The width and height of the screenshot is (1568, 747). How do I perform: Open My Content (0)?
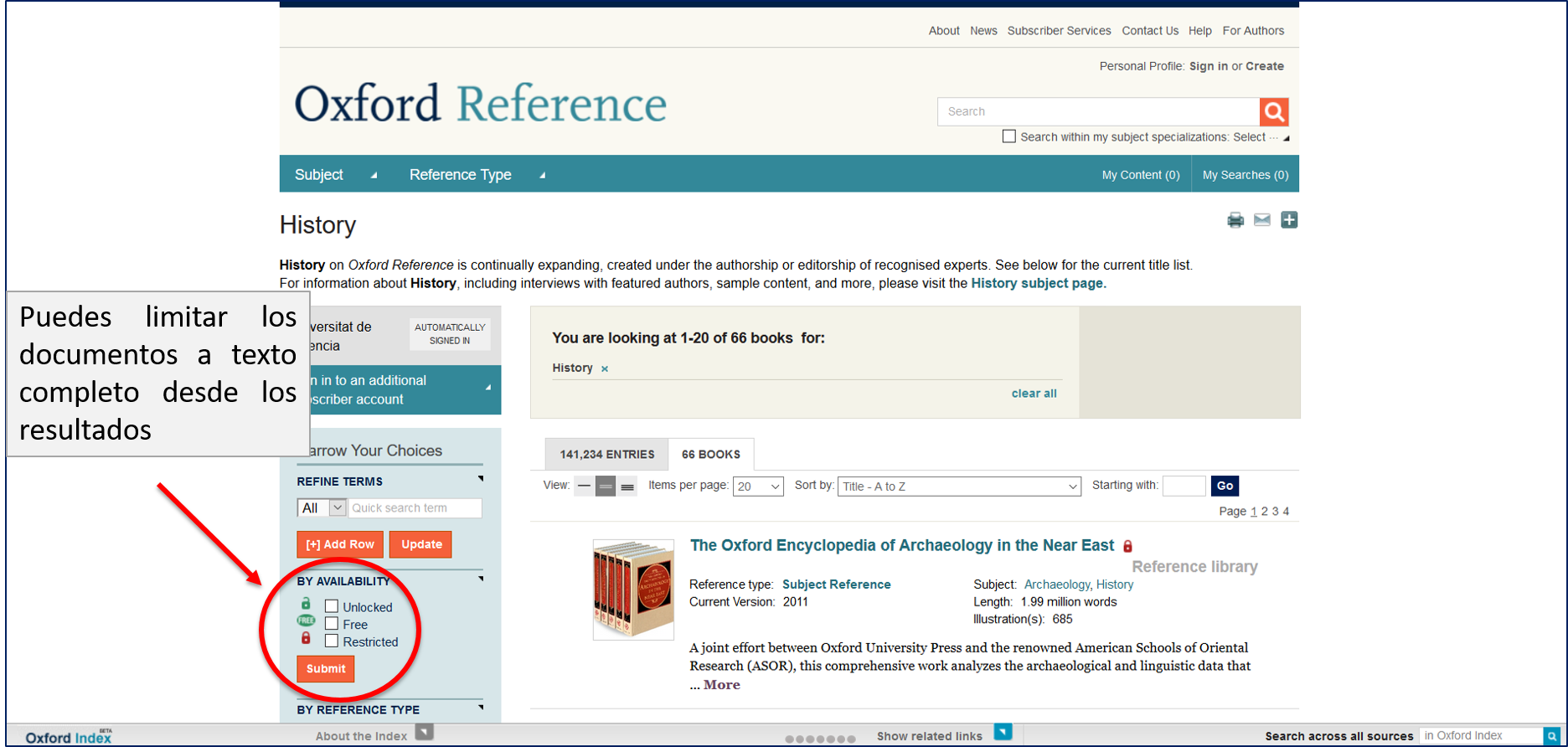[x=1141, y=175]
